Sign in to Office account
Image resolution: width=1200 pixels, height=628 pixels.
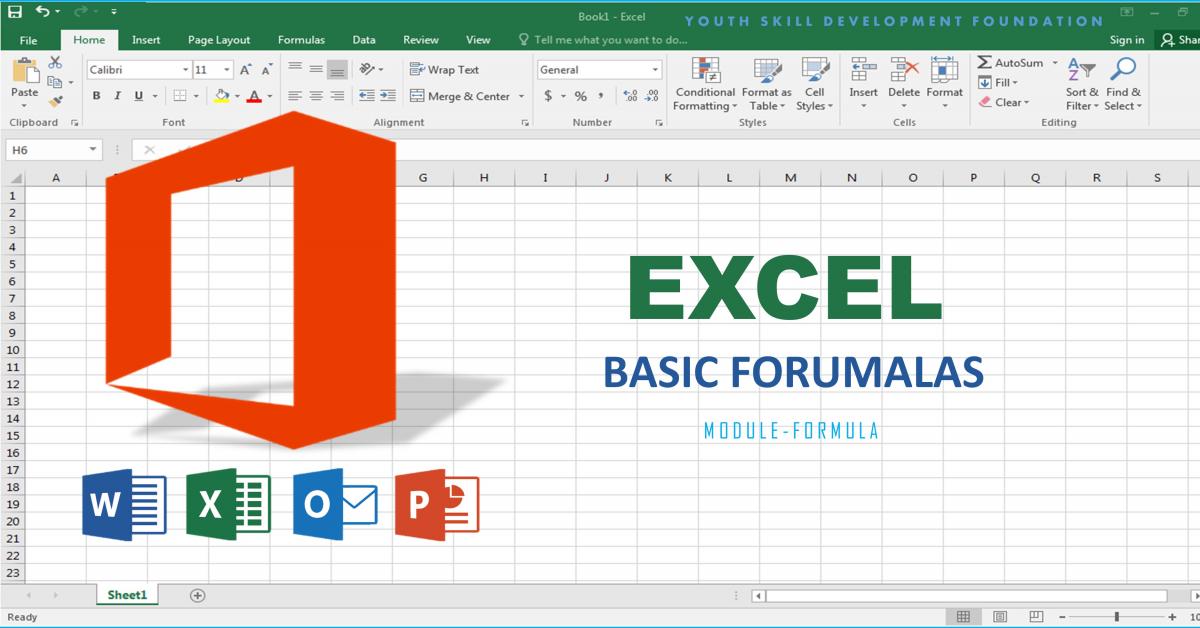point(1127,40)
